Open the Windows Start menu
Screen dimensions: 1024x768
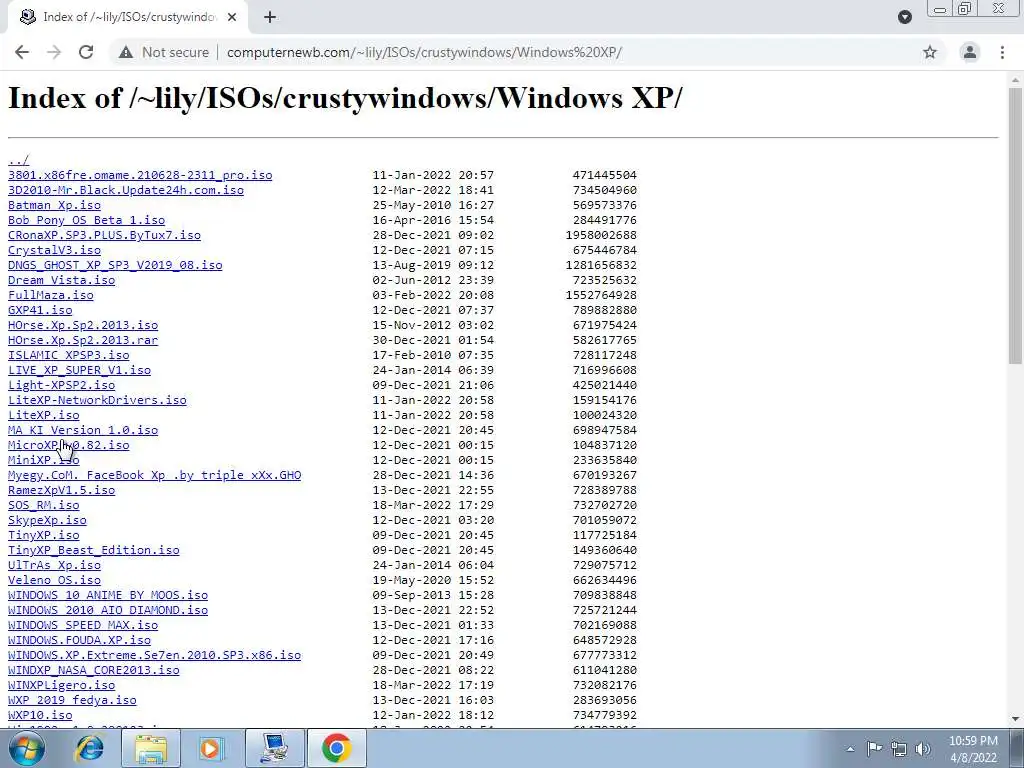27,749
